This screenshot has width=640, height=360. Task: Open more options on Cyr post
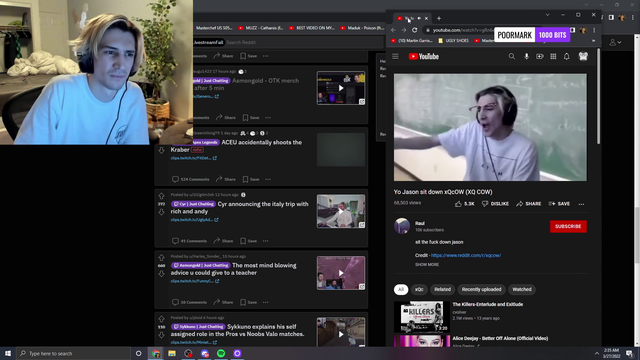click(266, 241)
